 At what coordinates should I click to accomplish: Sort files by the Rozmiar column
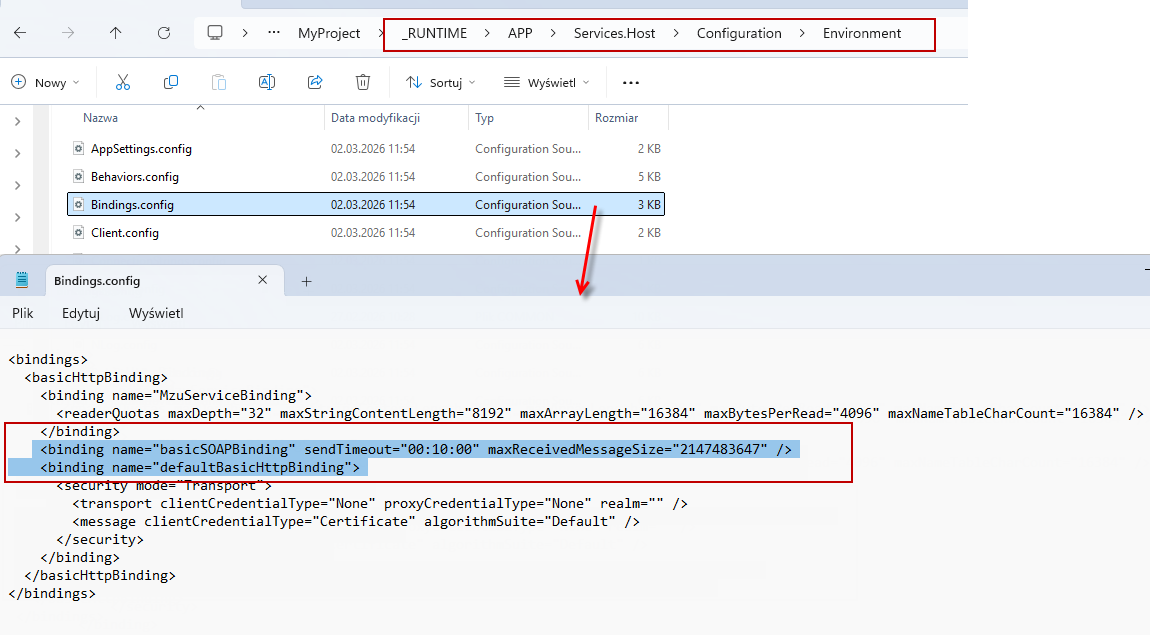click(x=617, y=118)
